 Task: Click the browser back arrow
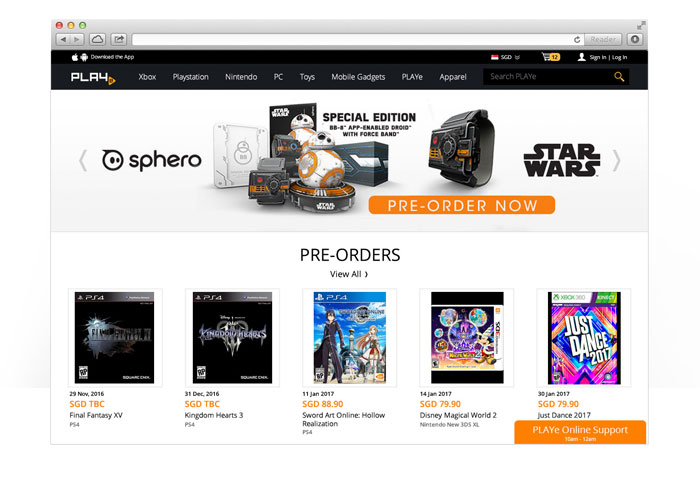point(63,39)
